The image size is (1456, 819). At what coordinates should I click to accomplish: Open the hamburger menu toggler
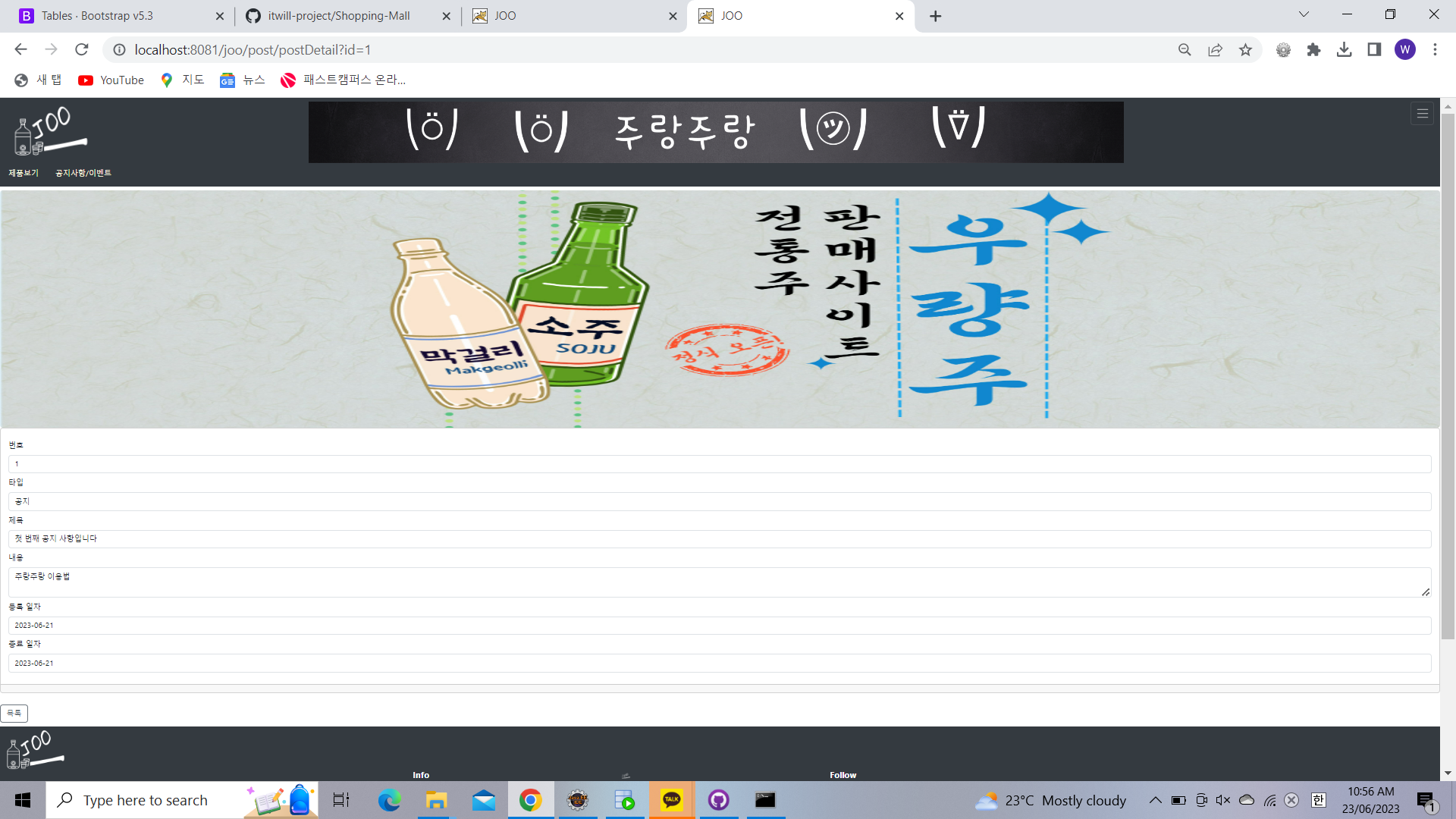1422,114
